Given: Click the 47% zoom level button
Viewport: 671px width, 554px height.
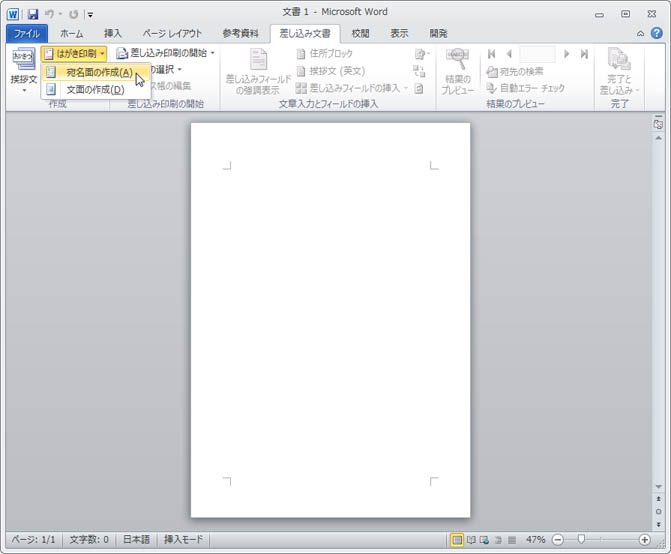Looking at the screenshot, I should tap(535, 539).
